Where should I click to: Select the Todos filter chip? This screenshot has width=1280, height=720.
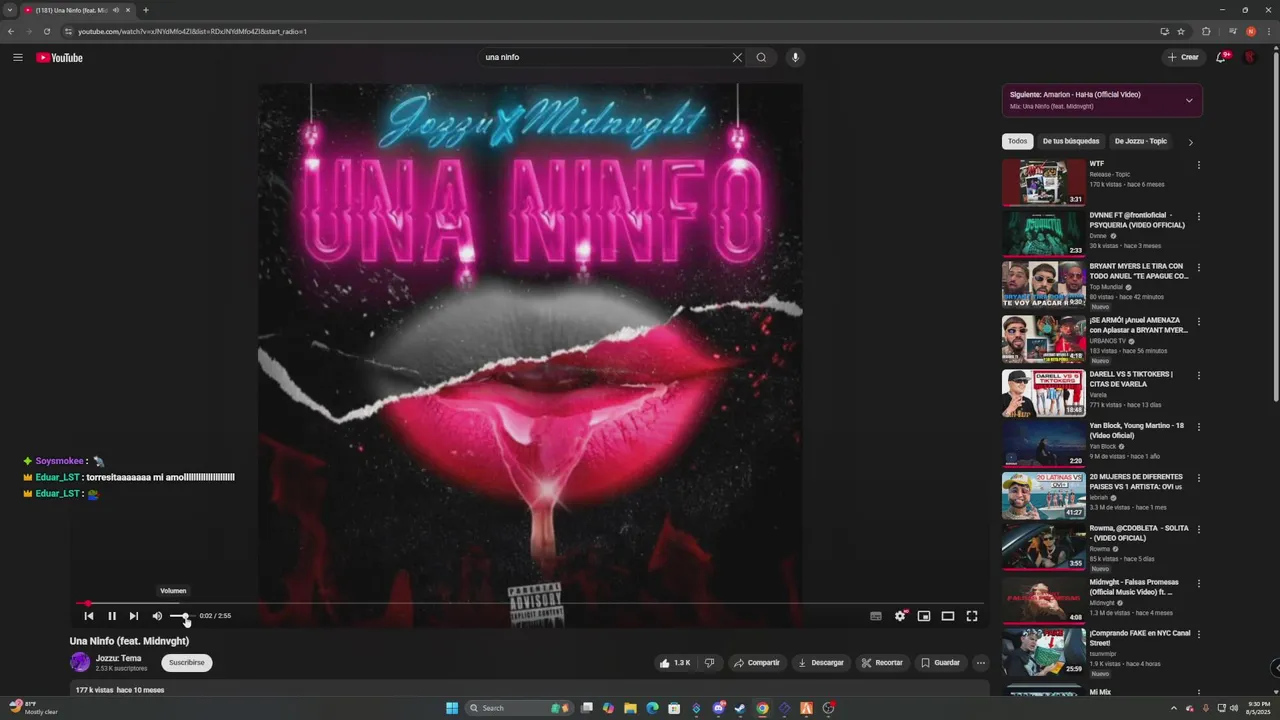pos(1017,141)
